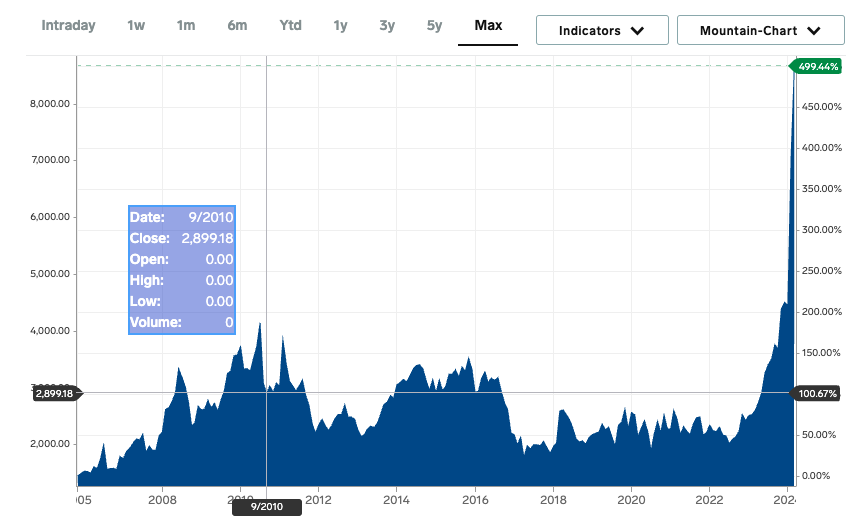Select the 1w time range

pyautogui.click(x=136, y=25)
